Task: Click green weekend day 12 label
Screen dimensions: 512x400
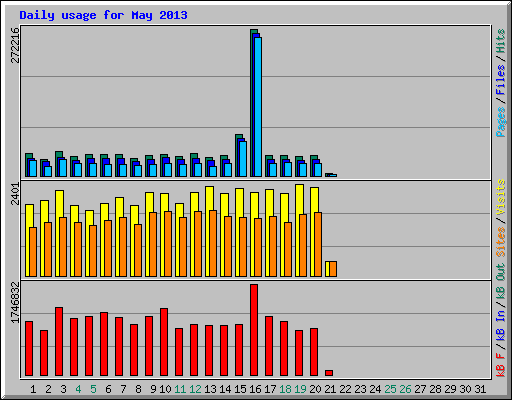Action: pyautogui.click(x=195, y=389)
